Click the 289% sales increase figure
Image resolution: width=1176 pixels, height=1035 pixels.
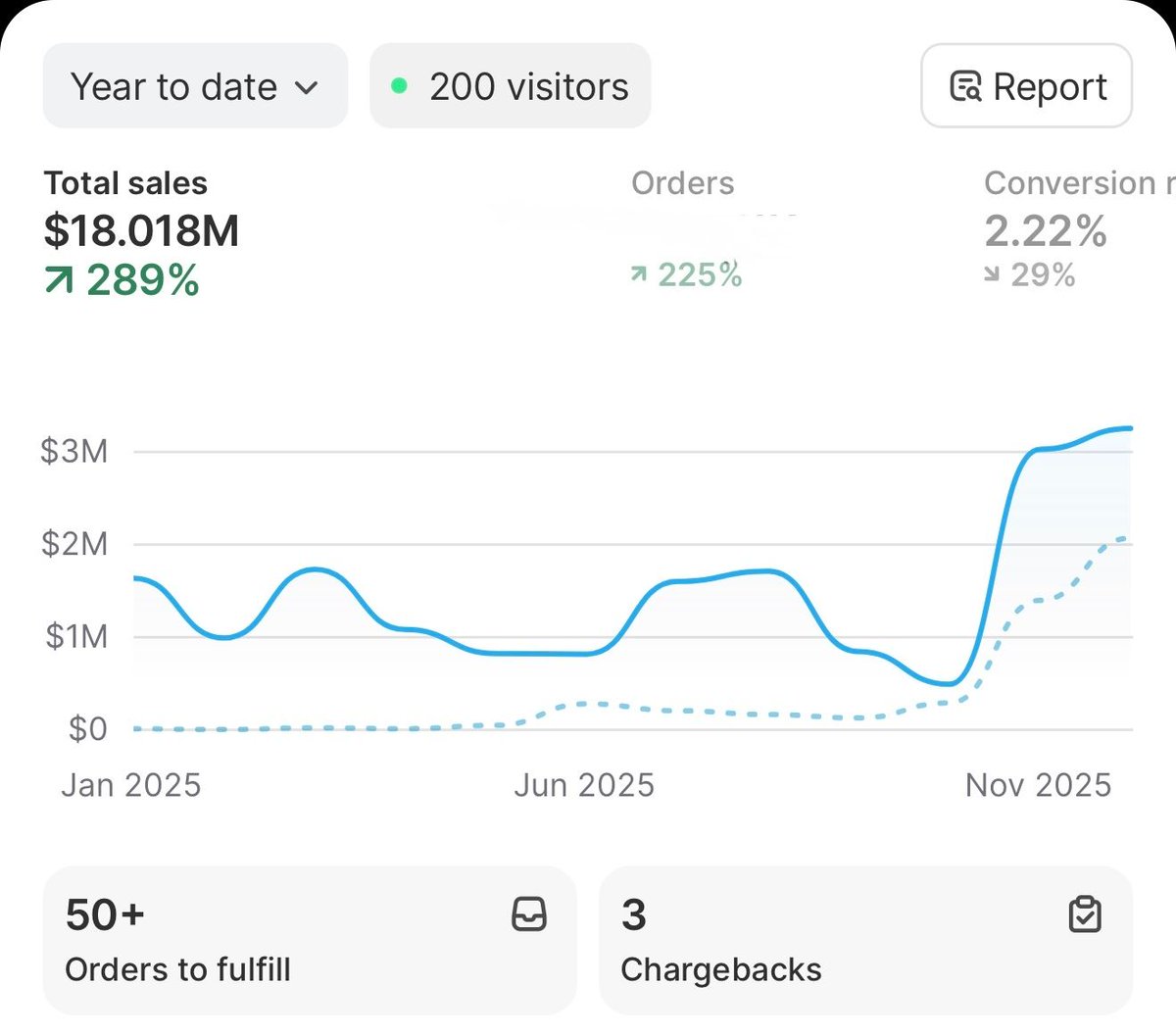(x=143, y=280)
